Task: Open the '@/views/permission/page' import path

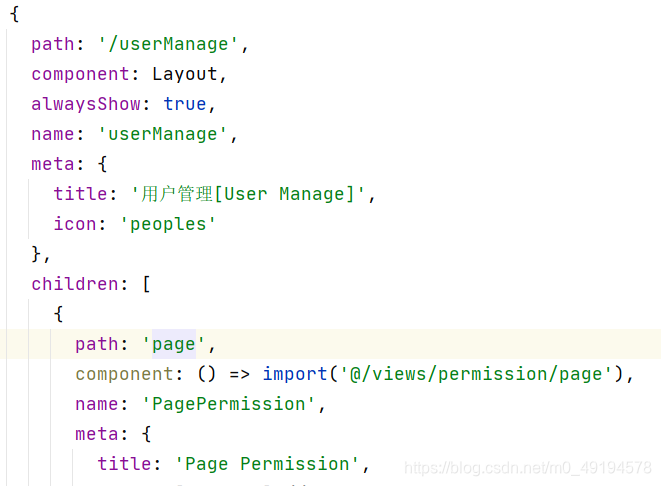Action: 476,374
